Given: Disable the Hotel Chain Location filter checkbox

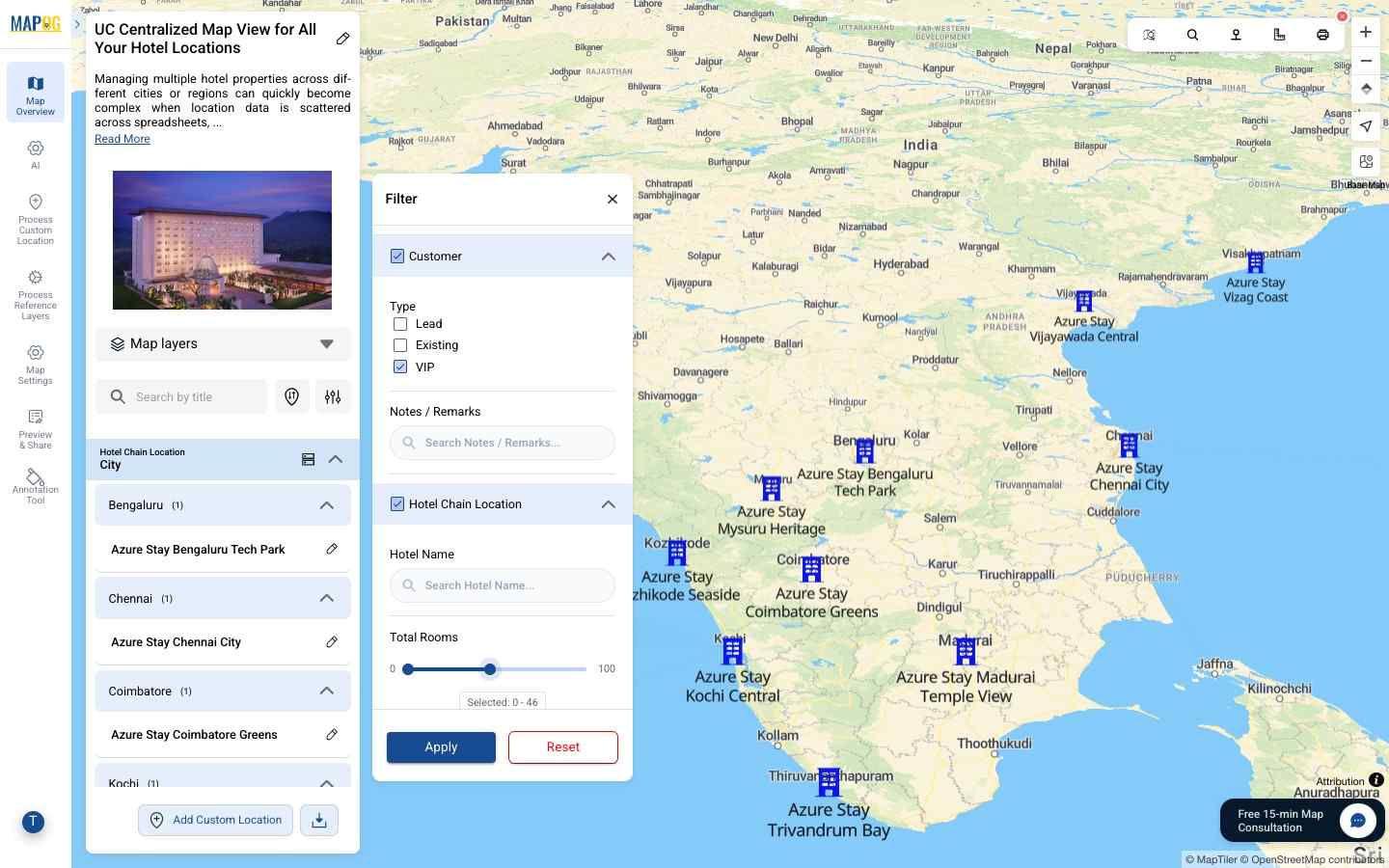Looking at the screenshot, I should pos(396,503).
